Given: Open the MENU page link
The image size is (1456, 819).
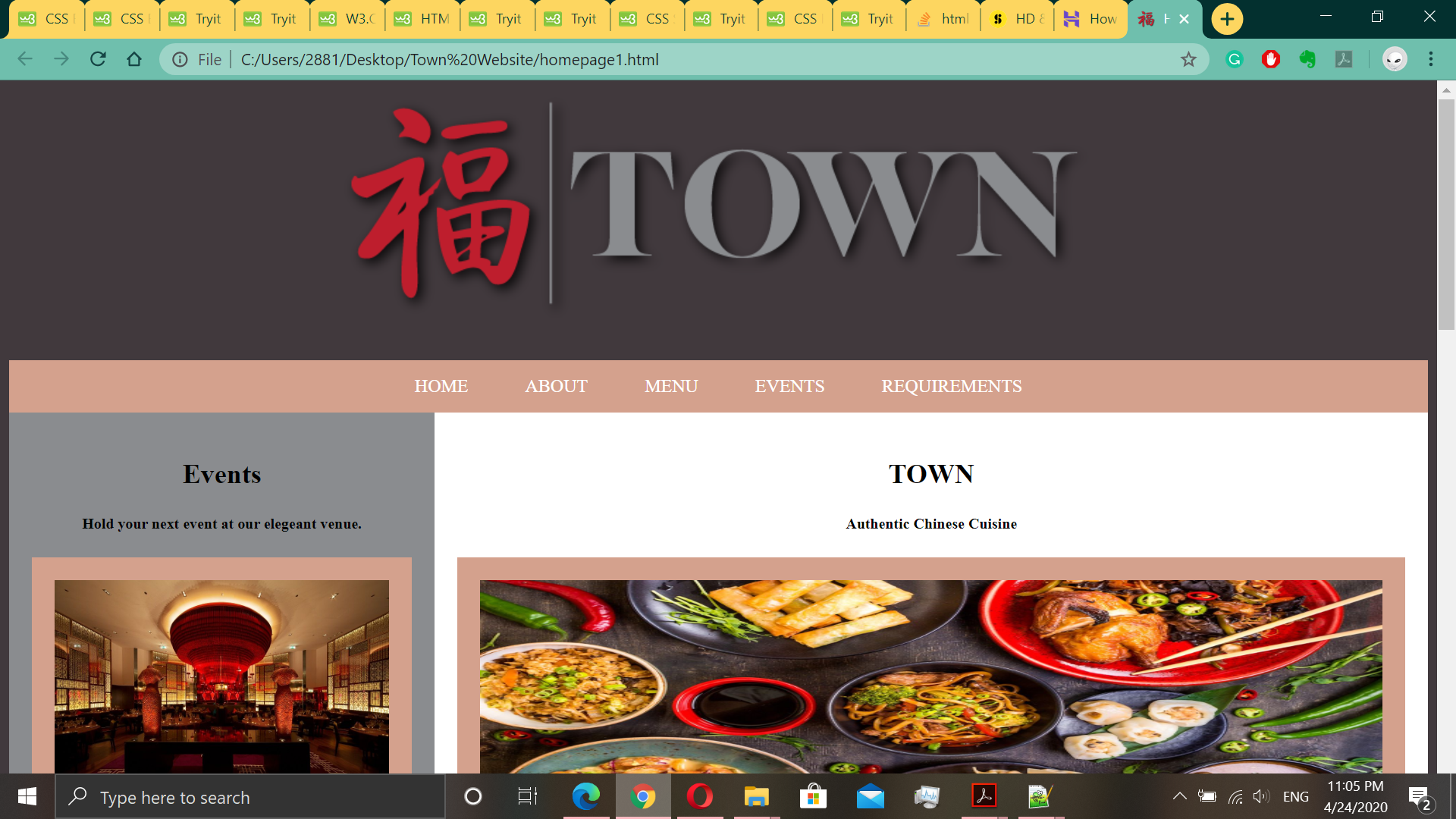Looking at the screenshot, I should 671,387.
